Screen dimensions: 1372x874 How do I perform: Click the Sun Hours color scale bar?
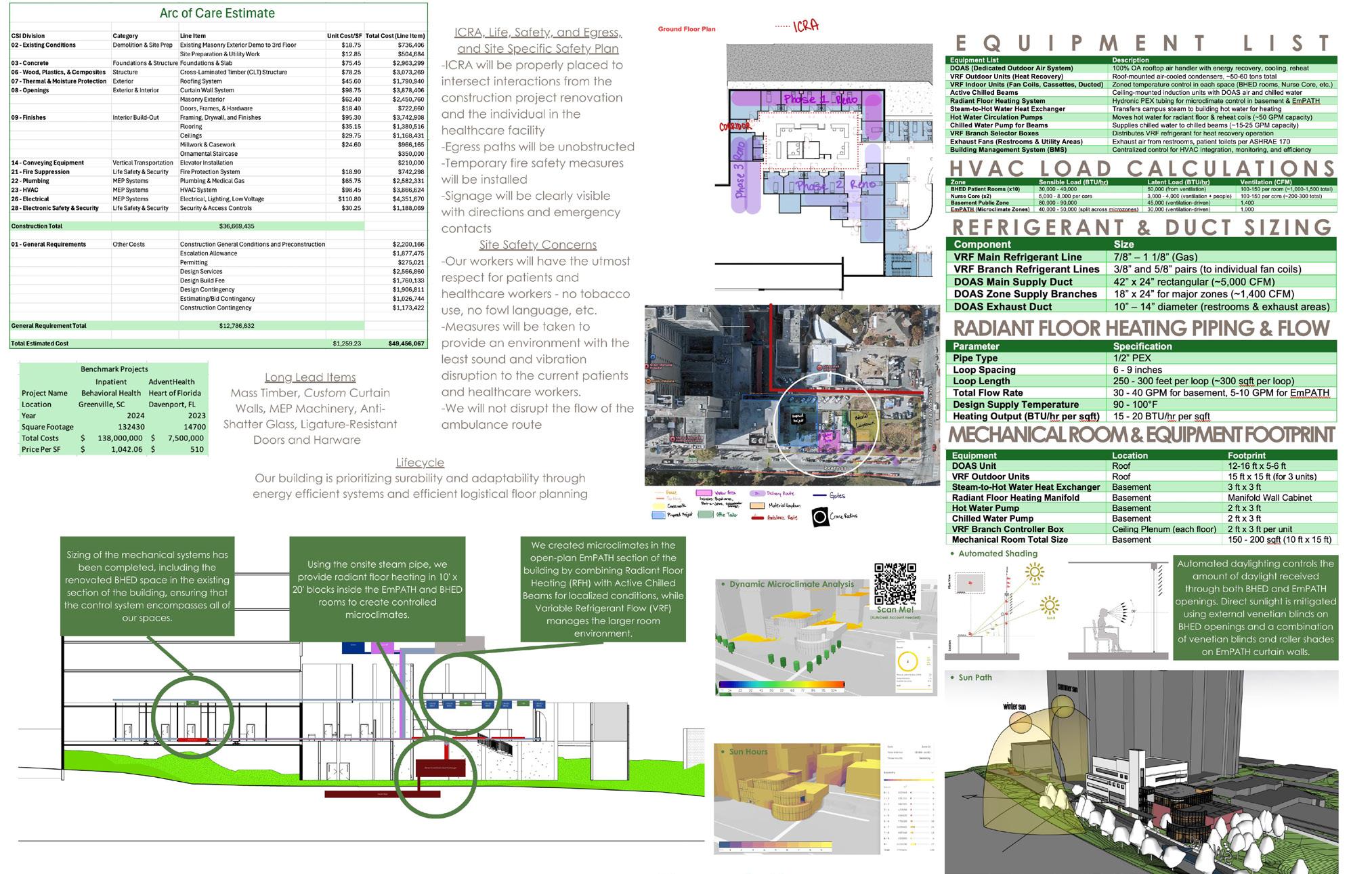tap(776, 846)
